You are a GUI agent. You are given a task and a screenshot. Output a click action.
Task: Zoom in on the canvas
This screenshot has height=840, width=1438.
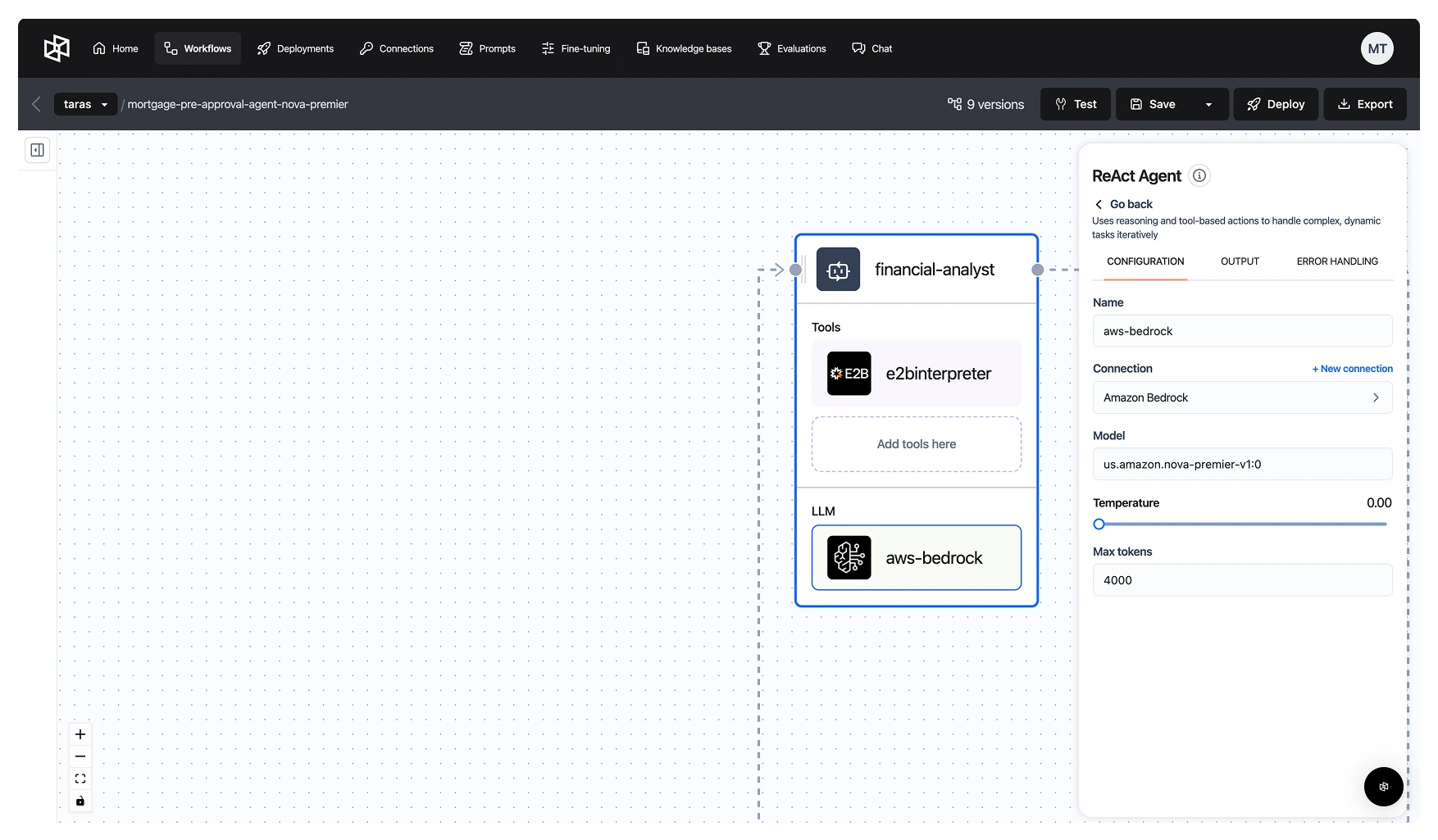tap(80, 734)
